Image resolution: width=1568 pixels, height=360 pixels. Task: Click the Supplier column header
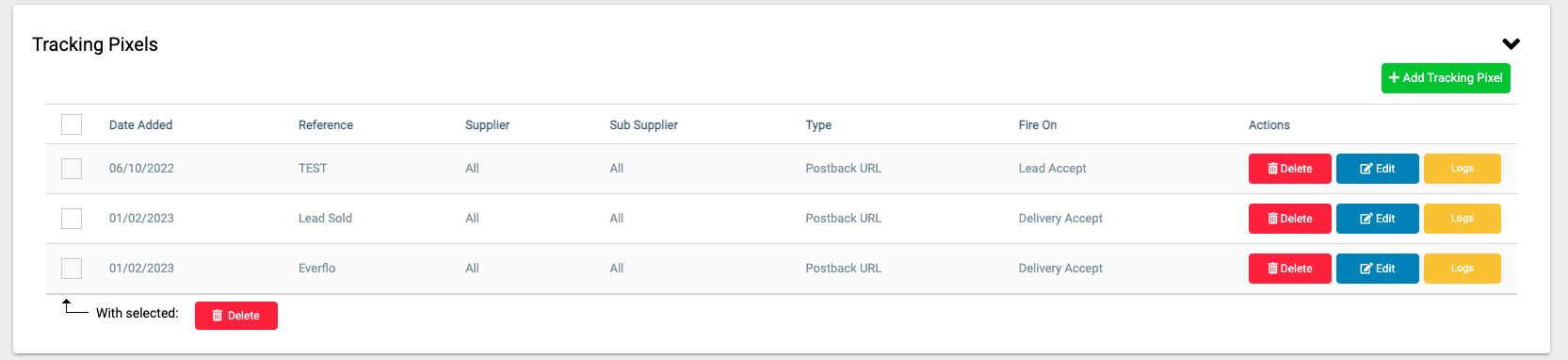(487, 124)
